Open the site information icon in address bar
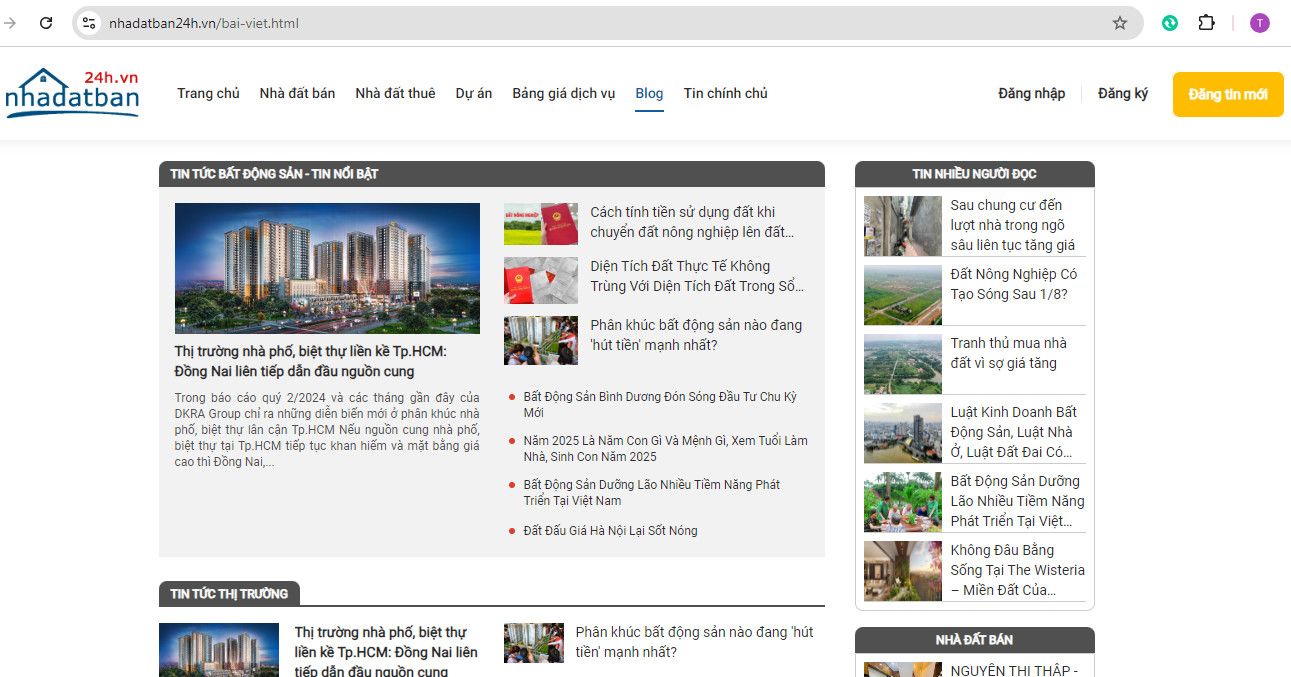 click(89, 23)
